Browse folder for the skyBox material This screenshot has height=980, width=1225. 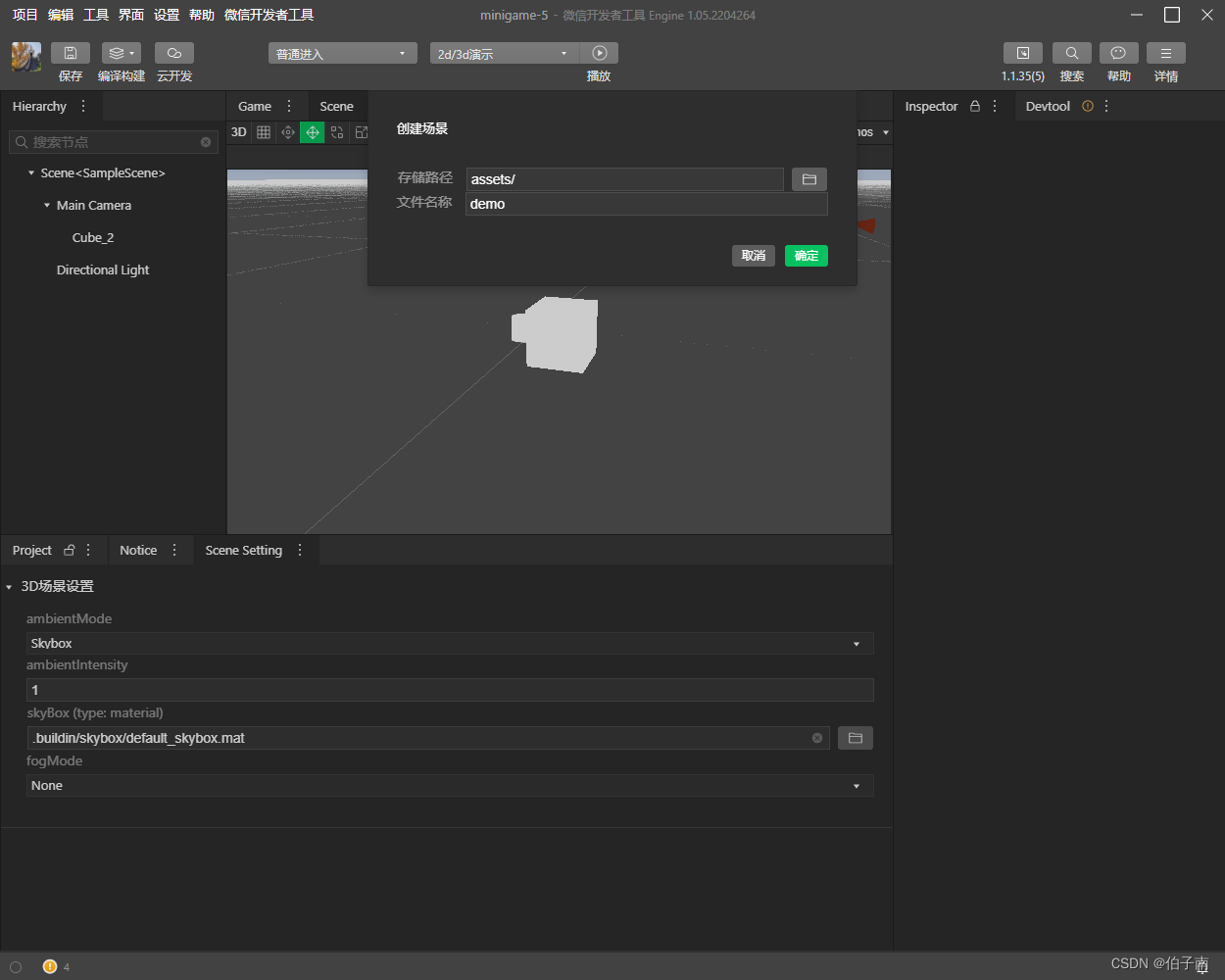click(x=856, y=738)
